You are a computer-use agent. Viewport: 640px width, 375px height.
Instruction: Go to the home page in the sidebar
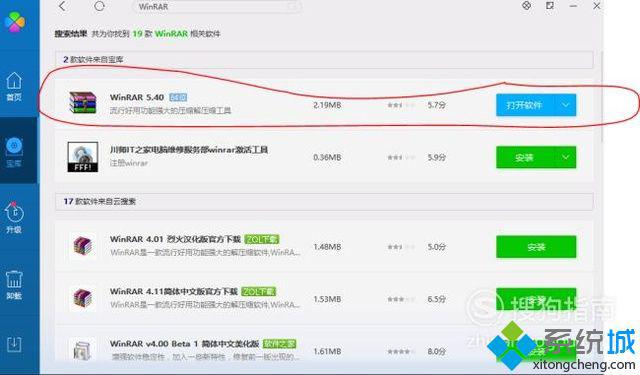(x=14, y=86)
